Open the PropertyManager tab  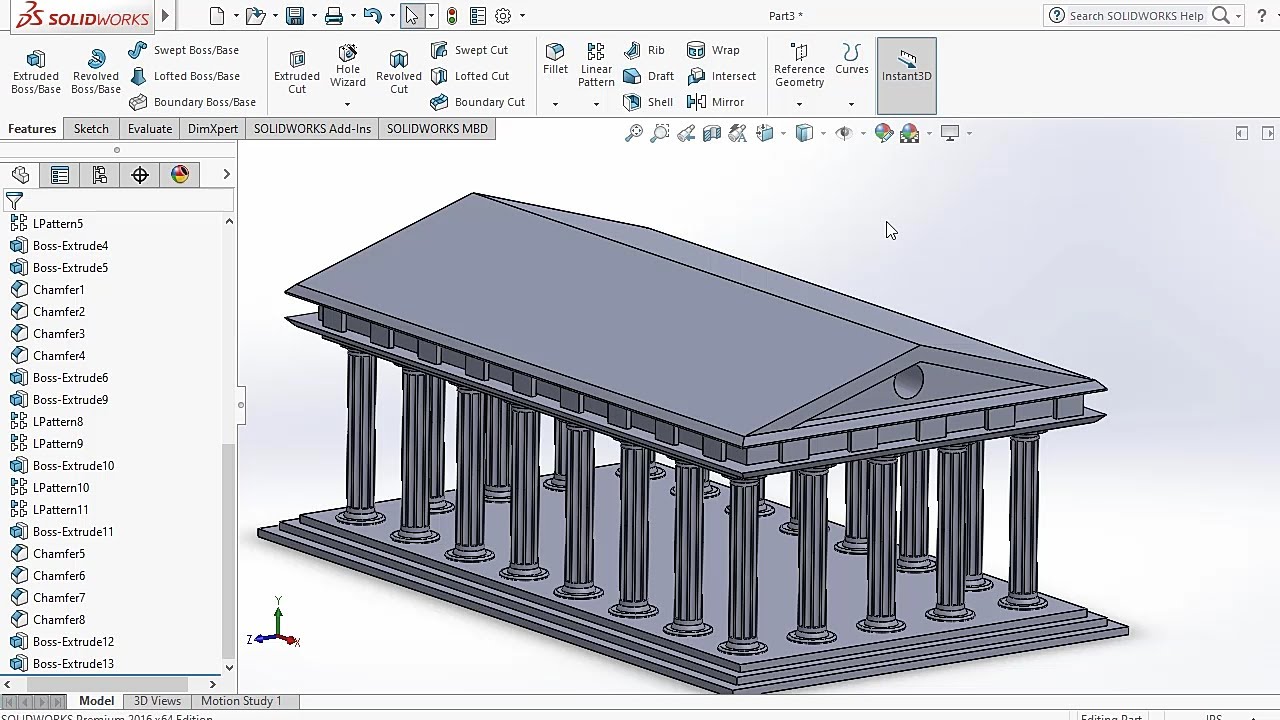[x=60, y=175]
